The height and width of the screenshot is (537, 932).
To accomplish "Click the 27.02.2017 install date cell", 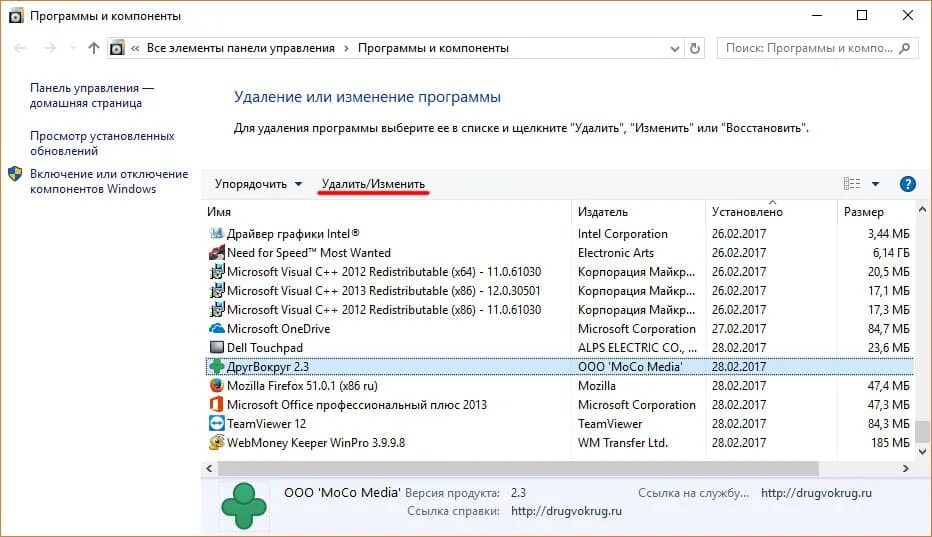I will 739,328.
